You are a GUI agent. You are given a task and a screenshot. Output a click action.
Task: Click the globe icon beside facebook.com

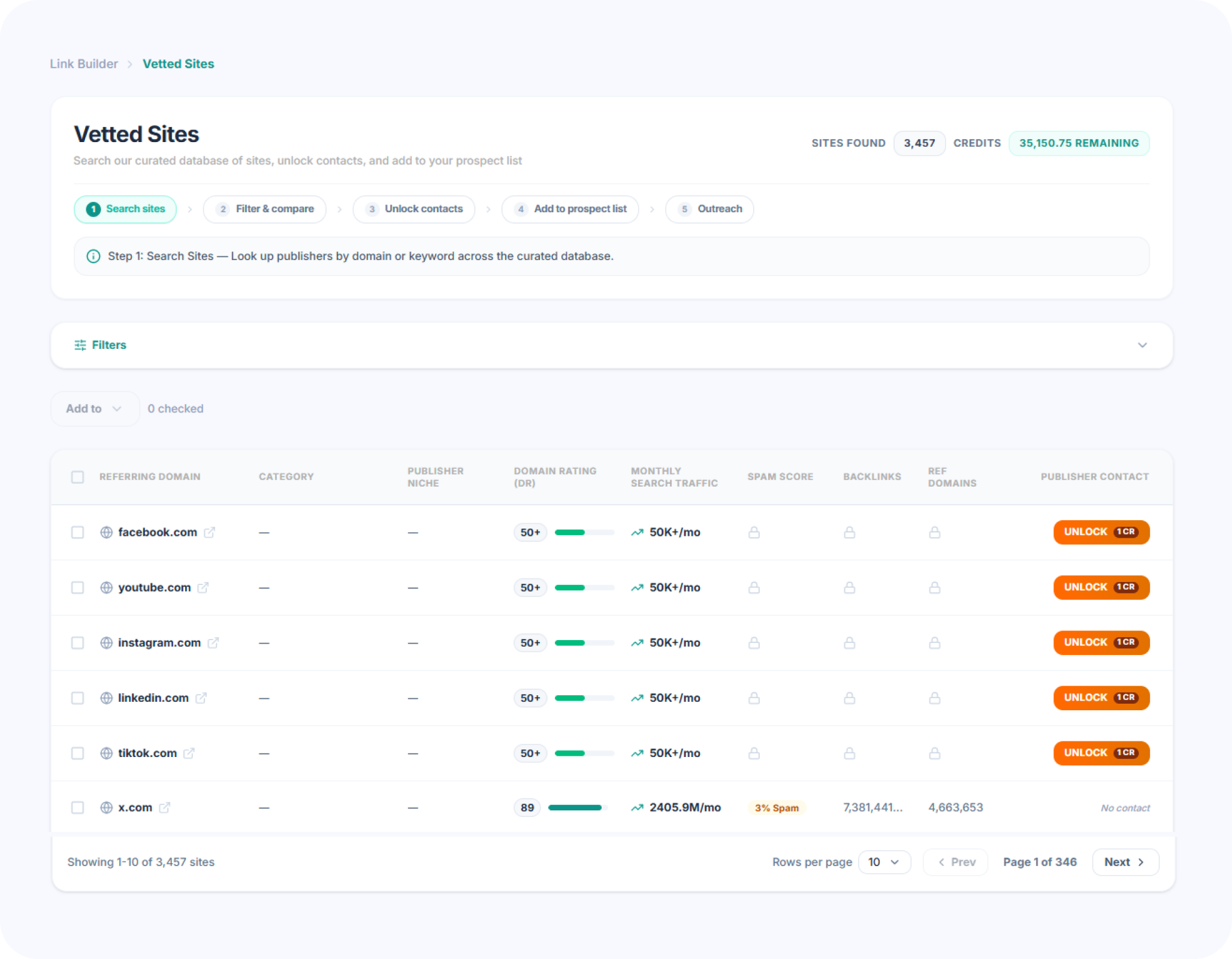click(x=106, y=532)
